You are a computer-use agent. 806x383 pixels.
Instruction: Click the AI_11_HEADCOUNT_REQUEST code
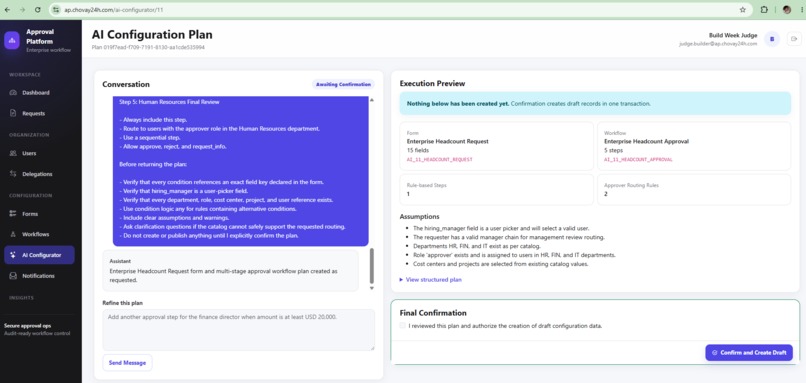click(x=439, y=160)
